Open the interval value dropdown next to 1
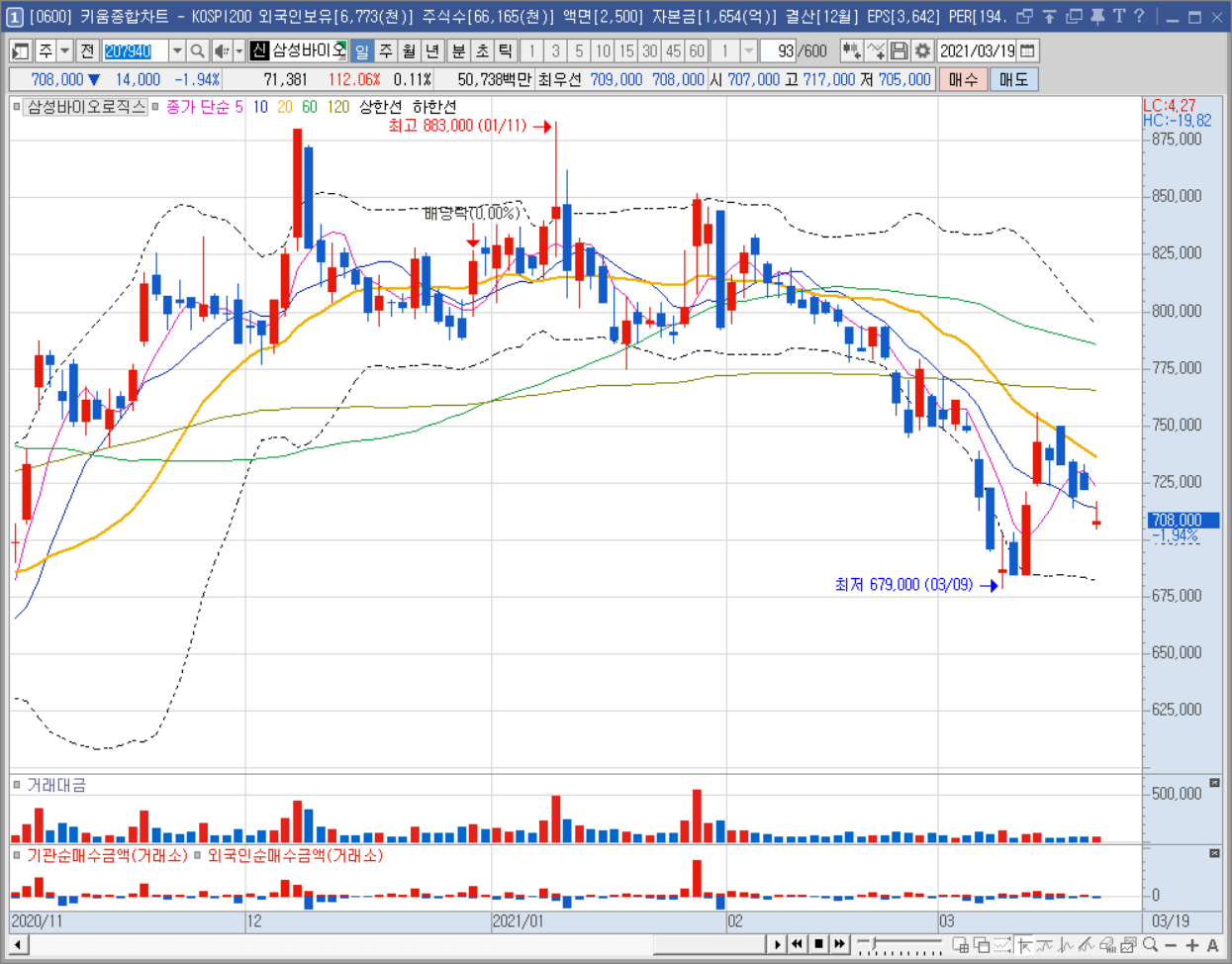1232x964 pixels. 749,50
